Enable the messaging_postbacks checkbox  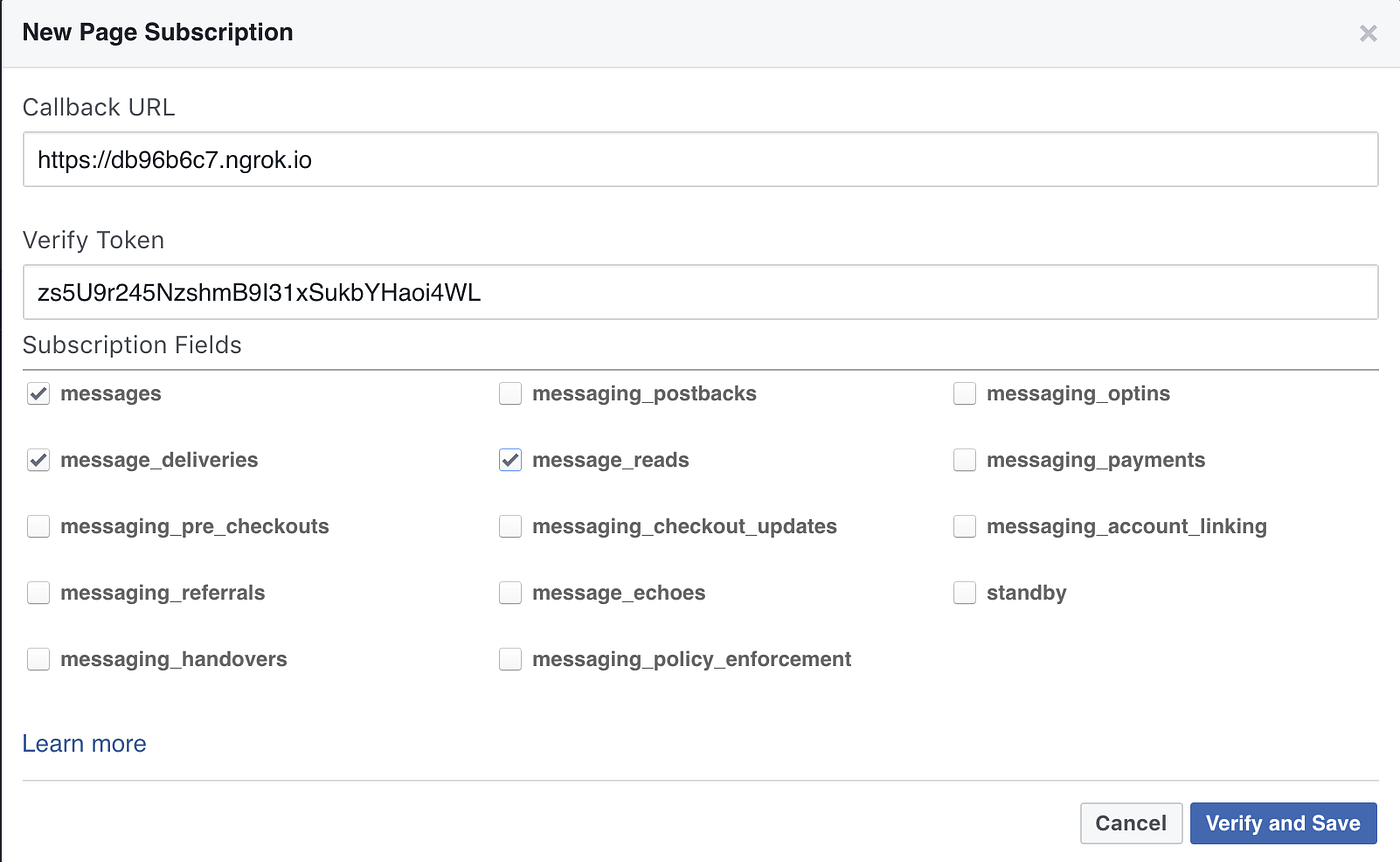pyautogui.click(x=510, y=393)
